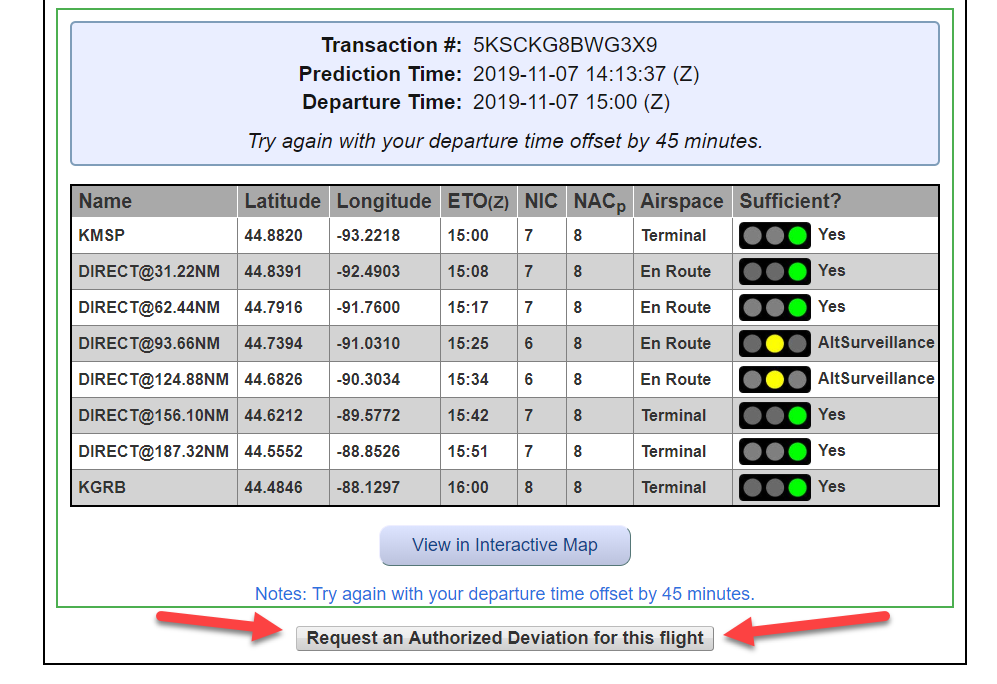Open the interactive map view
Image resolution: width=997 pixels, height=684 pixels.
pyautogui.click(x=504, y=545)
